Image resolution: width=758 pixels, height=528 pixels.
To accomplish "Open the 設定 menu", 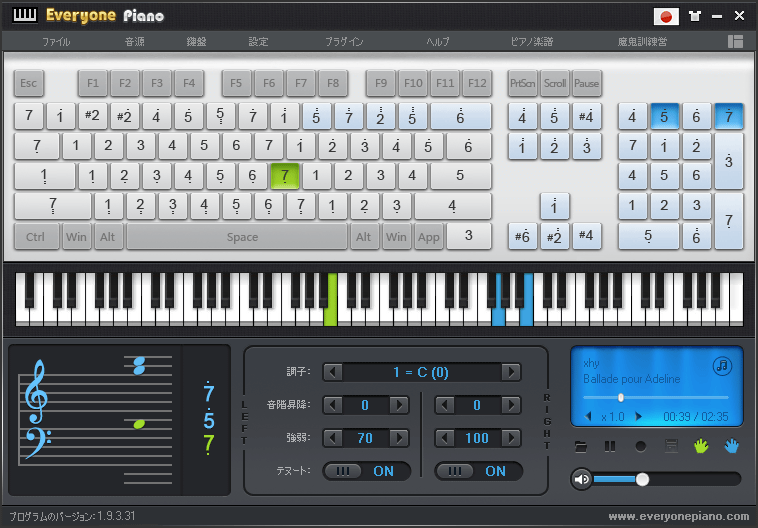I will pos(258,42).
